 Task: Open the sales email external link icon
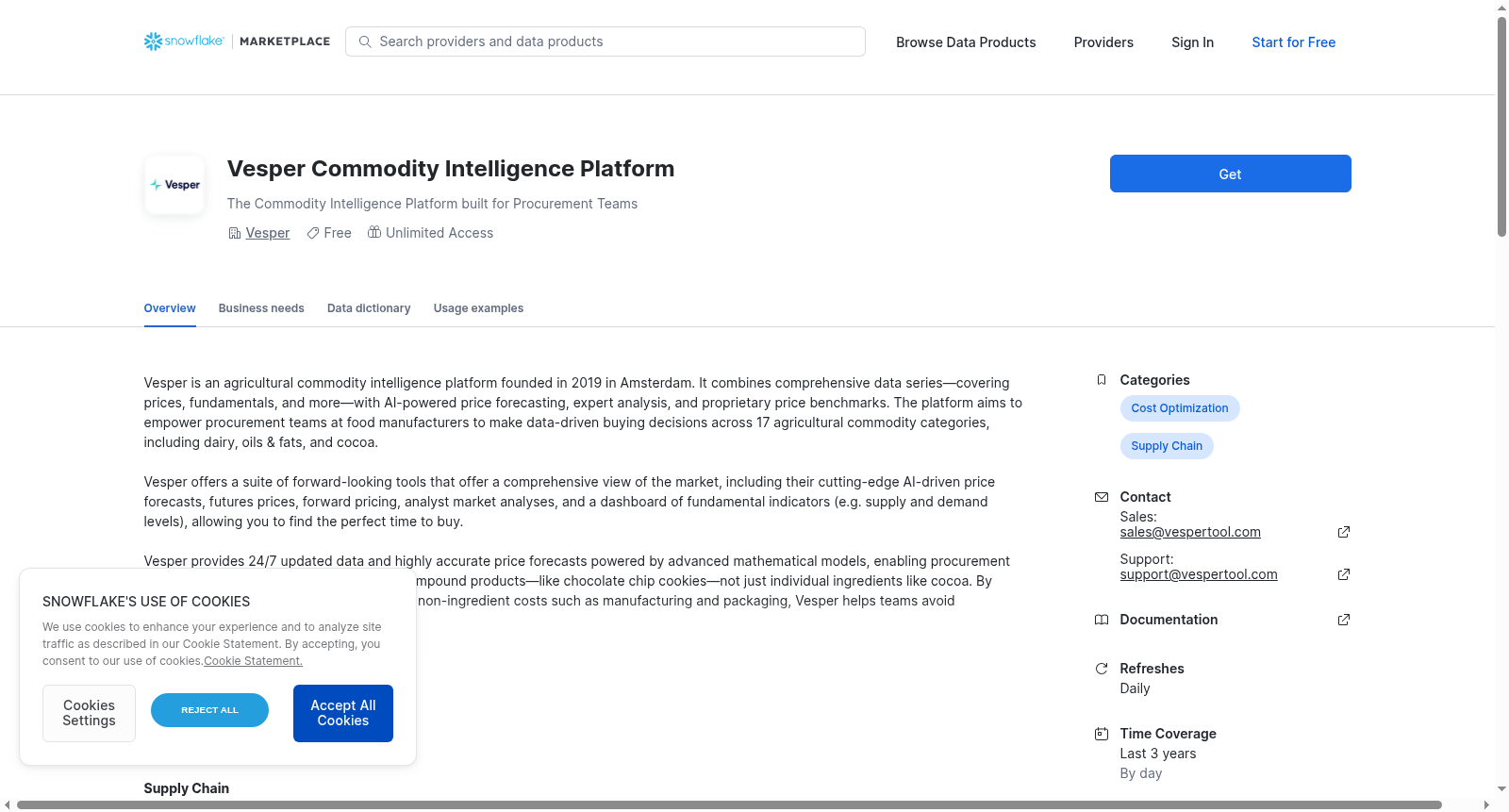tap(1344, 532)
